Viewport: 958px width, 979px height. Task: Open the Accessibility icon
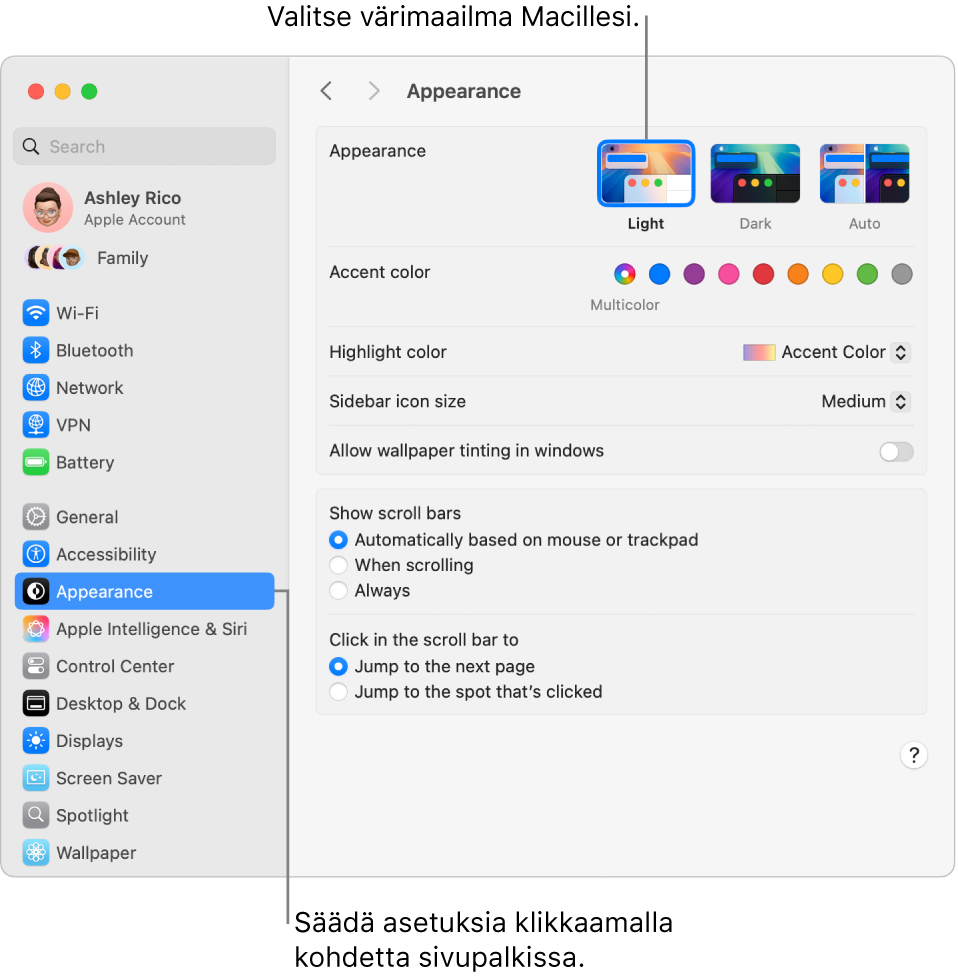pos(36,554)
